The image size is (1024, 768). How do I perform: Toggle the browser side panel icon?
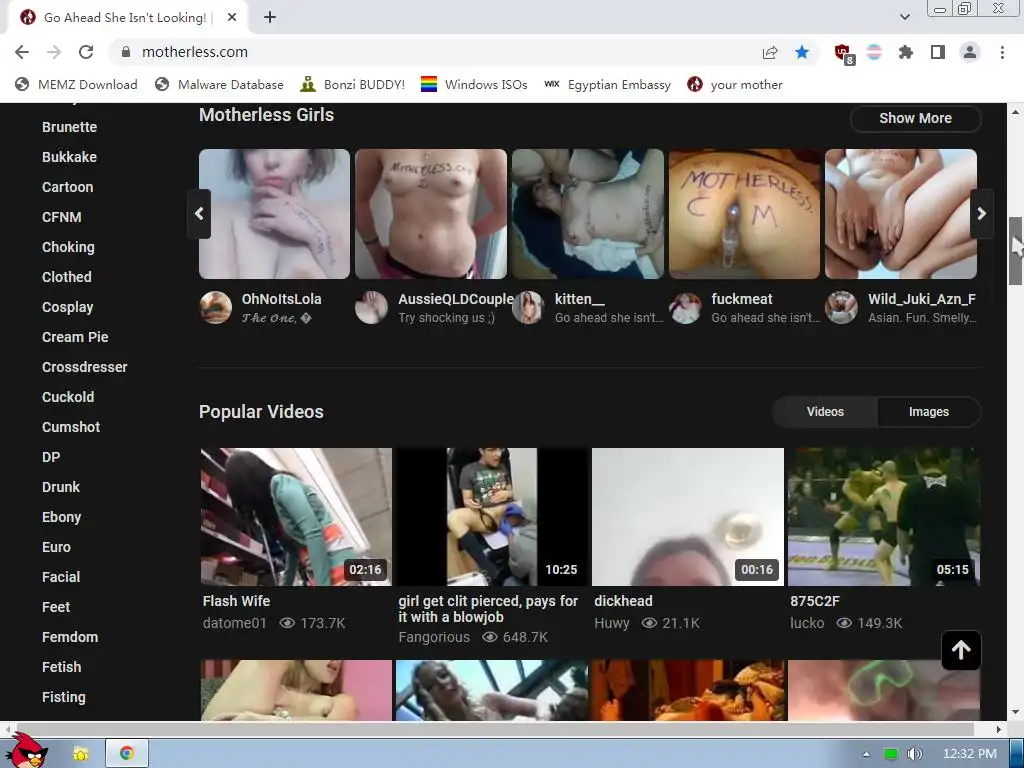(938, 52)
